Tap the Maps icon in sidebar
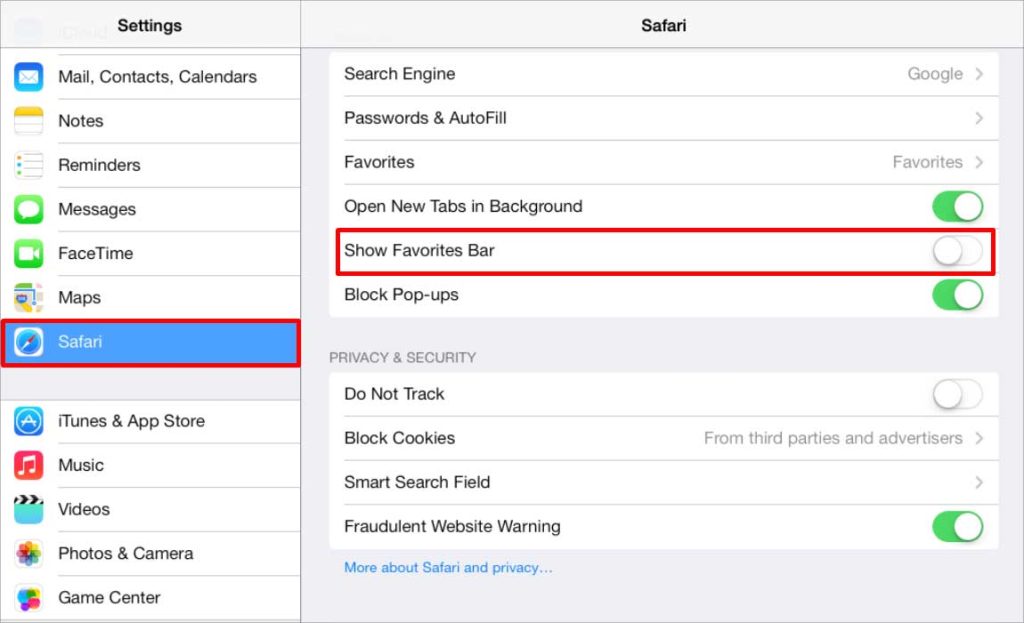This screenshot has width=1024, height=623. 29,298
